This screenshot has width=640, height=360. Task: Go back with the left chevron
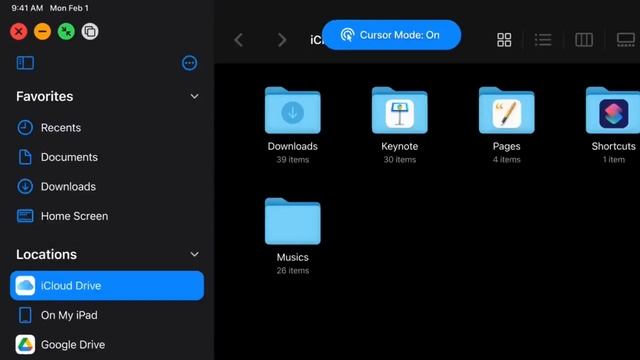pos(239,40)
